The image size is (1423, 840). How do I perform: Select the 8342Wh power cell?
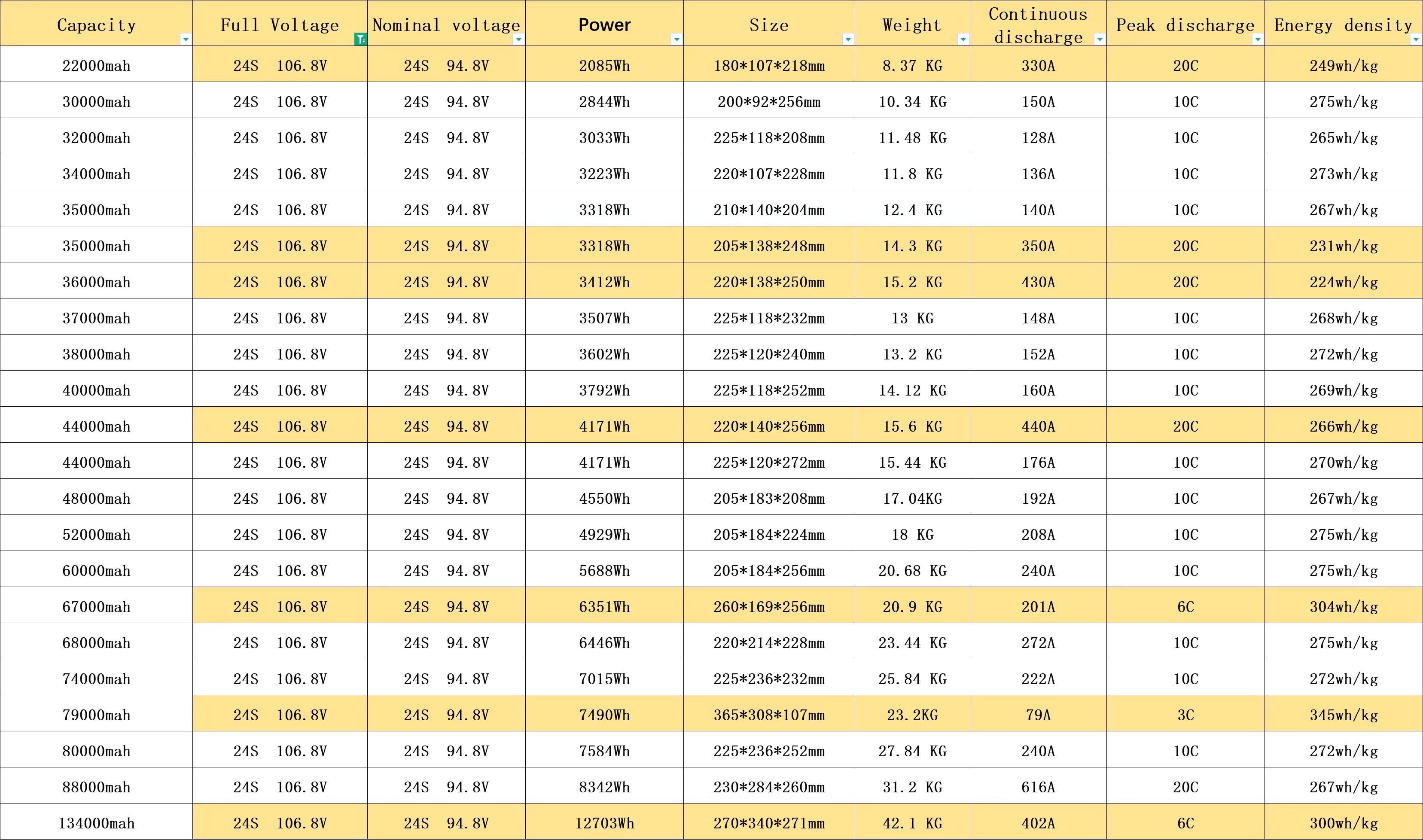click(604, 785)
